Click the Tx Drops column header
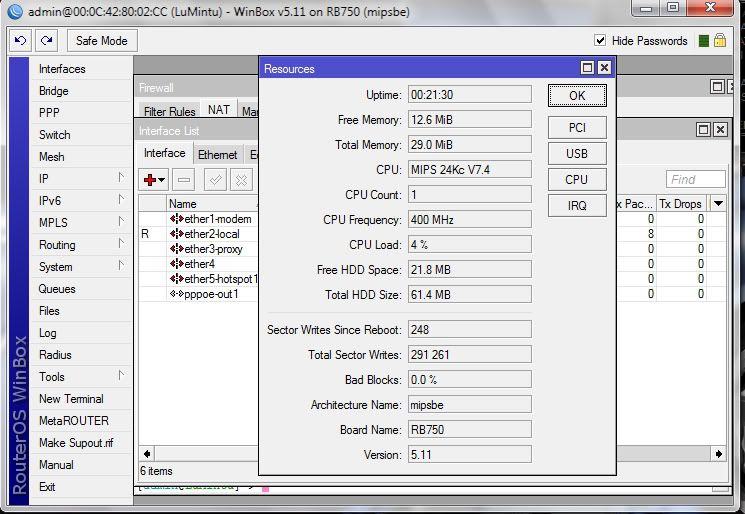This screenshot has height=514, width=745. coord(682,203)
